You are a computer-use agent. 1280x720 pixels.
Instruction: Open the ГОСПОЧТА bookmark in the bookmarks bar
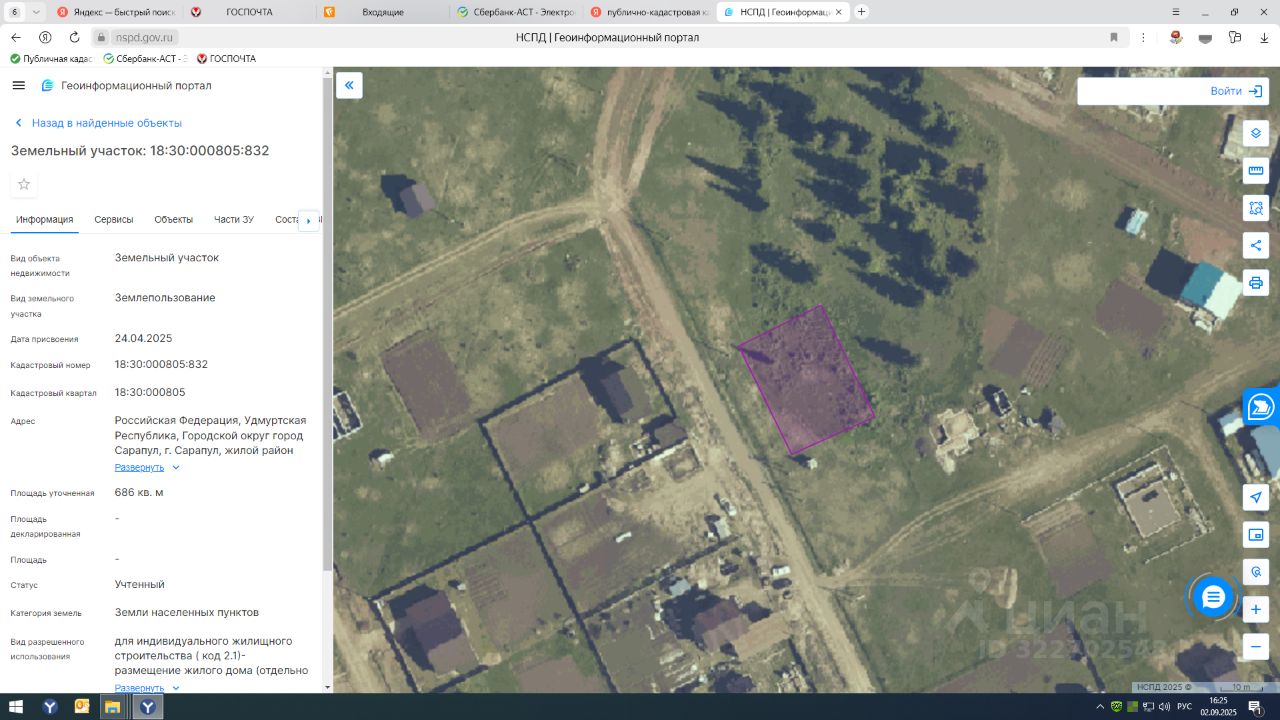226,59
